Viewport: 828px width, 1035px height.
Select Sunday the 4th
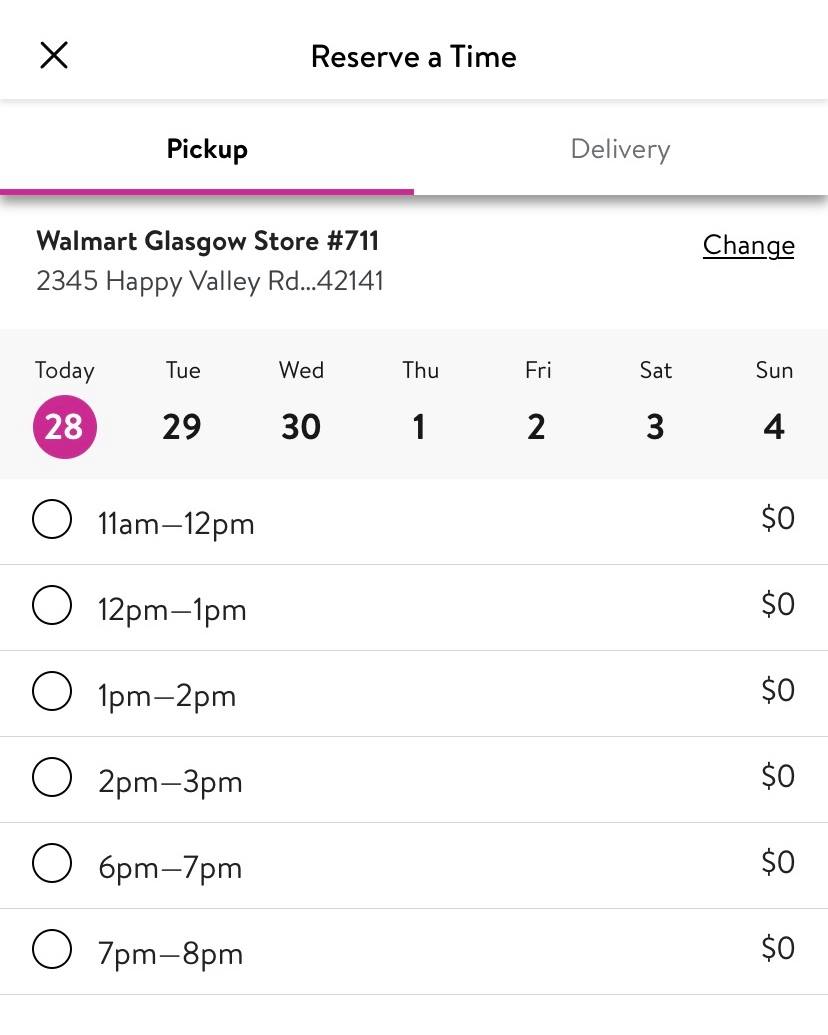pyautogui.click(x=774, y=427)
